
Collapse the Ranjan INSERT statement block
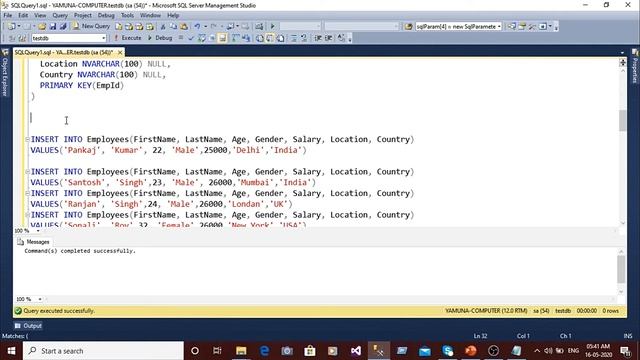27,193
